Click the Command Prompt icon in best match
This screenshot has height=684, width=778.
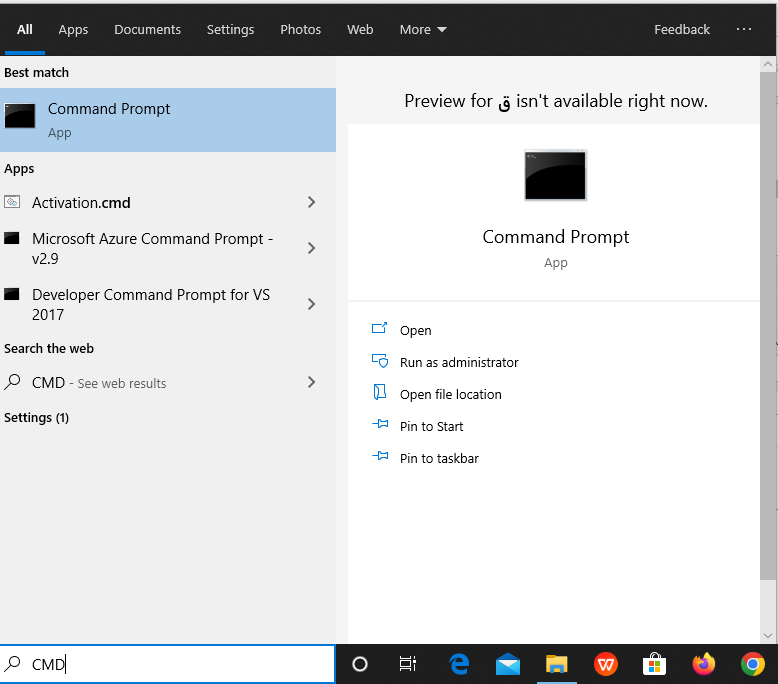(x=20, y=116)
